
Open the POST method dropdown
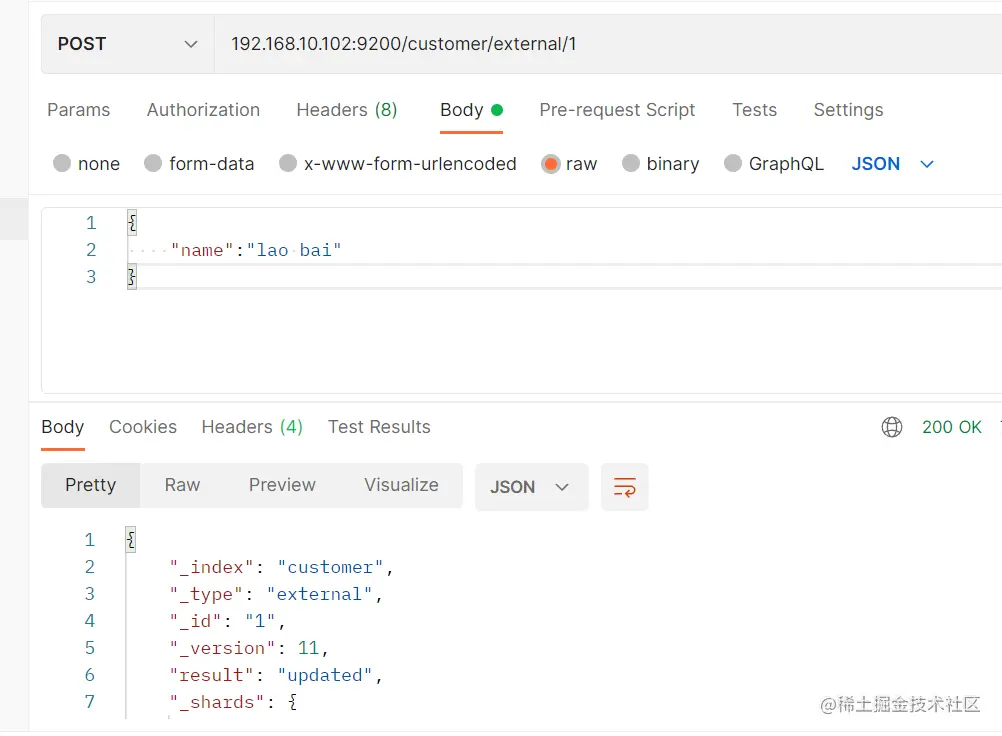[x=127, y=44]
